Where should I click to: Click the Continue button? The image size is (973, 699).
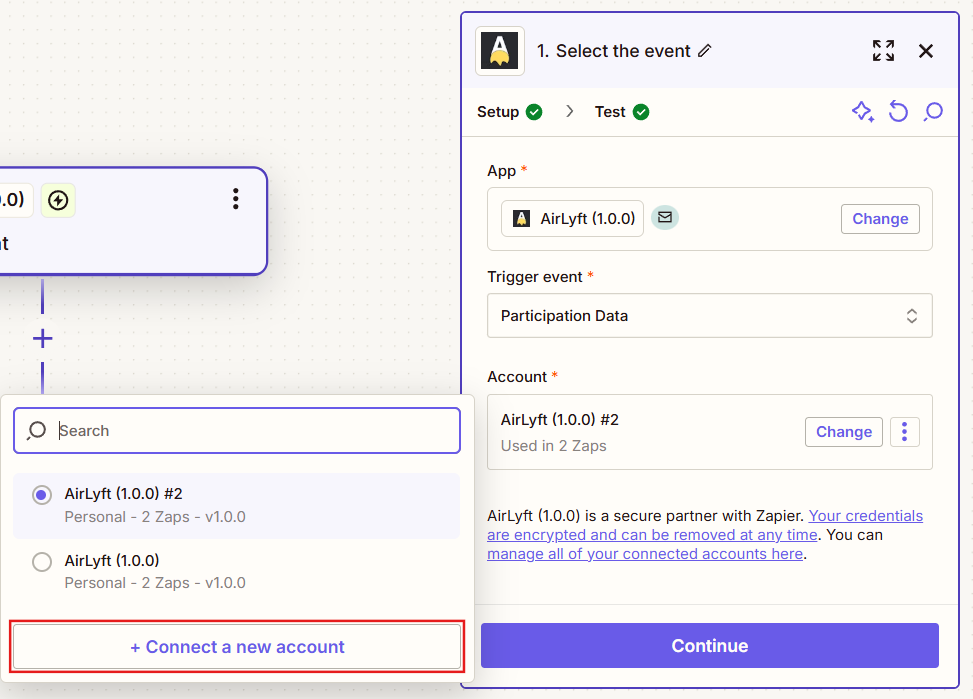[709, 646]
